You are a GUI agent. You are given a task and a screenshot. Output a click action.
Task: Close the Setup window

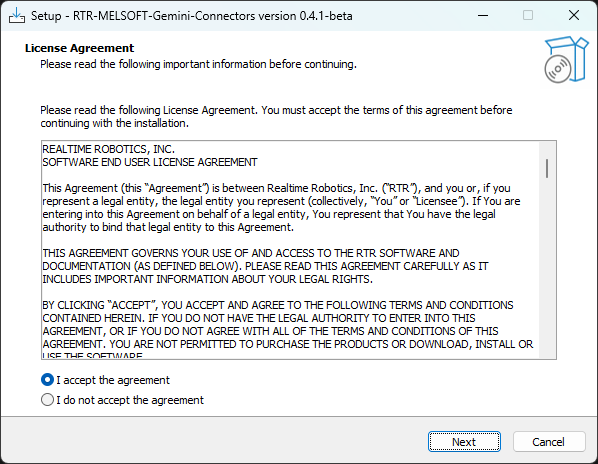click(x=574, y=16)
